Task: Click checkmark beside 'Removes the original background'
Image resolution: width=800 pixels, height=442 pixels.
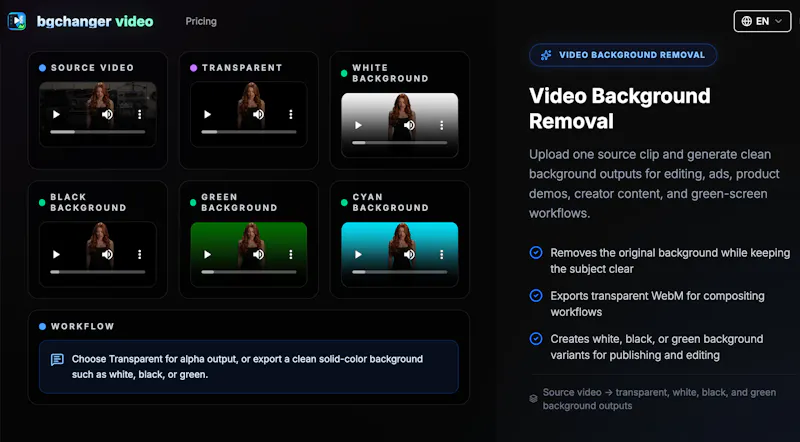Action: pos(536,253)
